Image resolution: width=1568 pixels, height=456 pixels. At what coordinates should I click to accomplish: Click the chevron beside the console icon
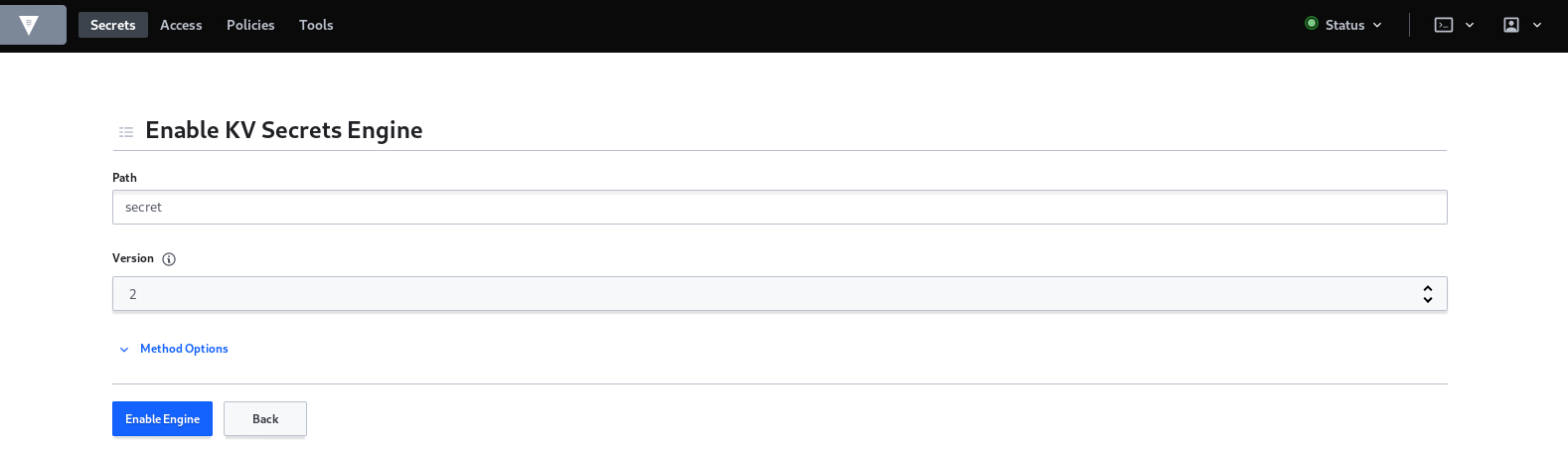coord(1470,25)
